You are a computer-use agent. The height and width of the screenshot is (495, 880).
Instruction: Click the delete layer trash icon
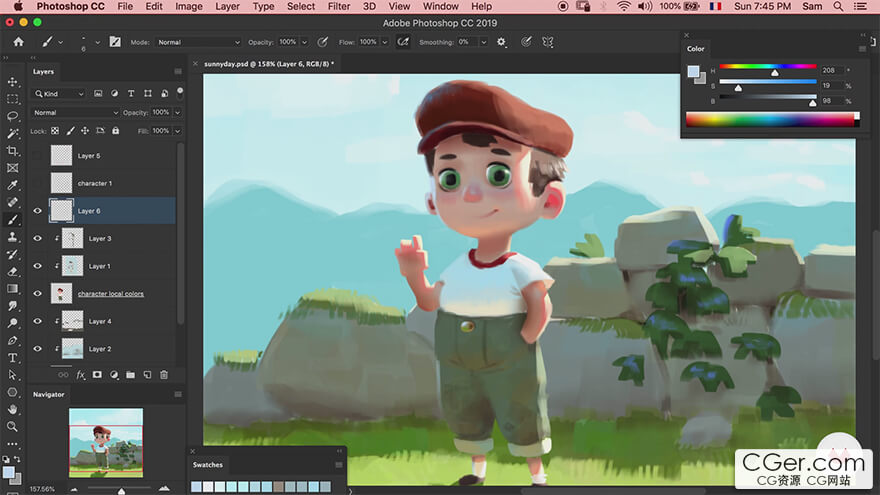click(164, 375)
